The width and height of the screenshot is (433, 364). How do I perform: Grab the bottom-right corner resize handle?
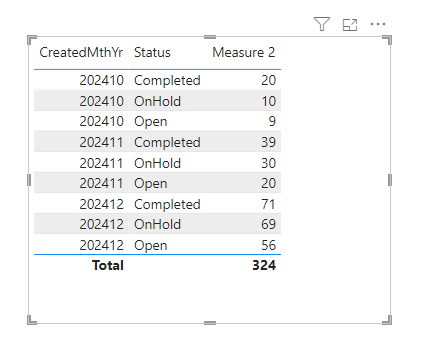[387, 320]
